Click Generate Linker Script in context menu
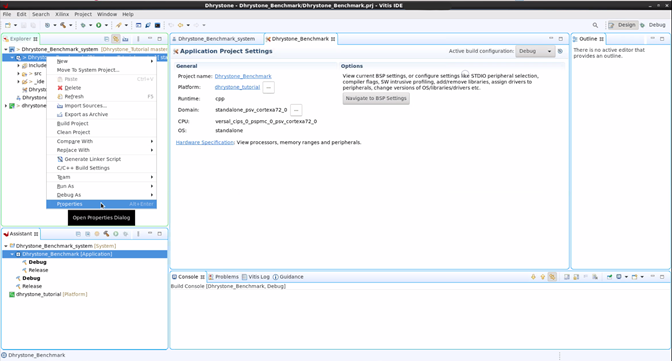This screenshot has height=361, width=672. tap(93, 159)
